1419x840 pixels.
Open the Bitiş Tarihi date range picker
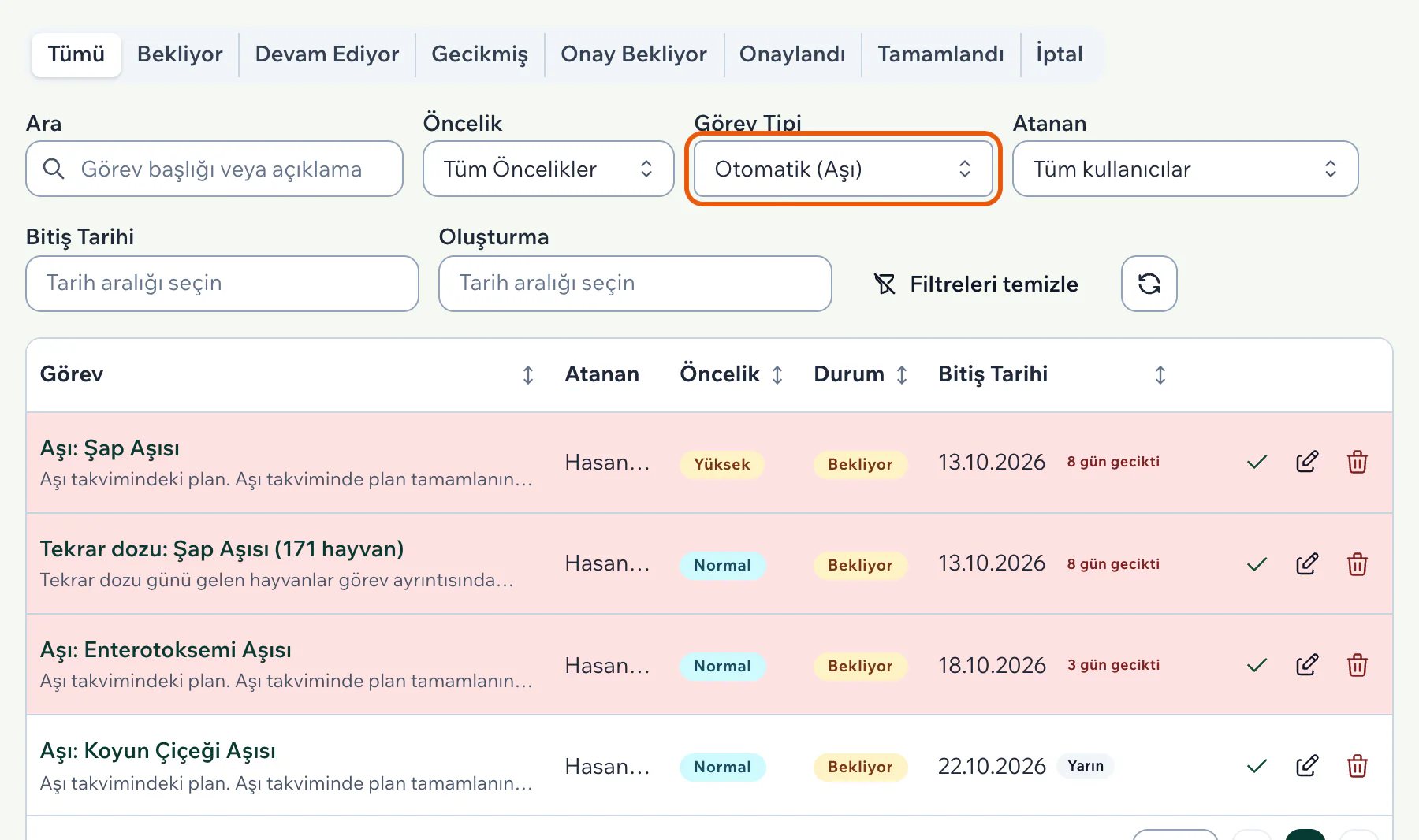222,284
